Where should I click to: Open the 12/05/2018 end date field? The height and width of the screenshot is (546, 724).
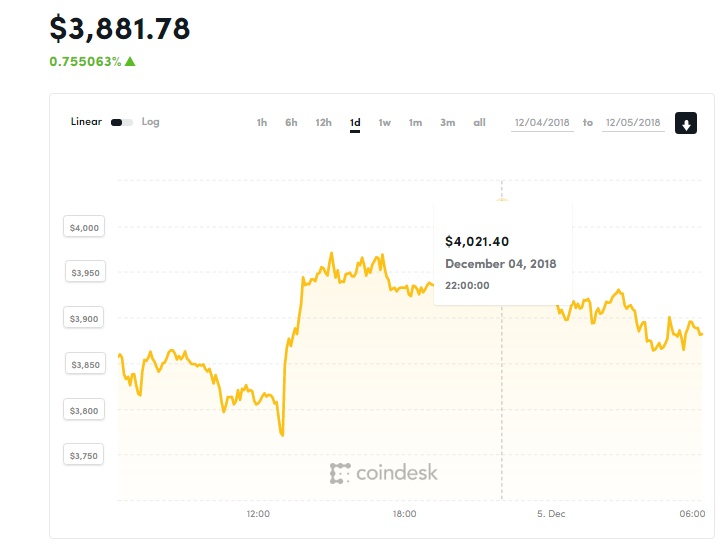pos(633,123)
